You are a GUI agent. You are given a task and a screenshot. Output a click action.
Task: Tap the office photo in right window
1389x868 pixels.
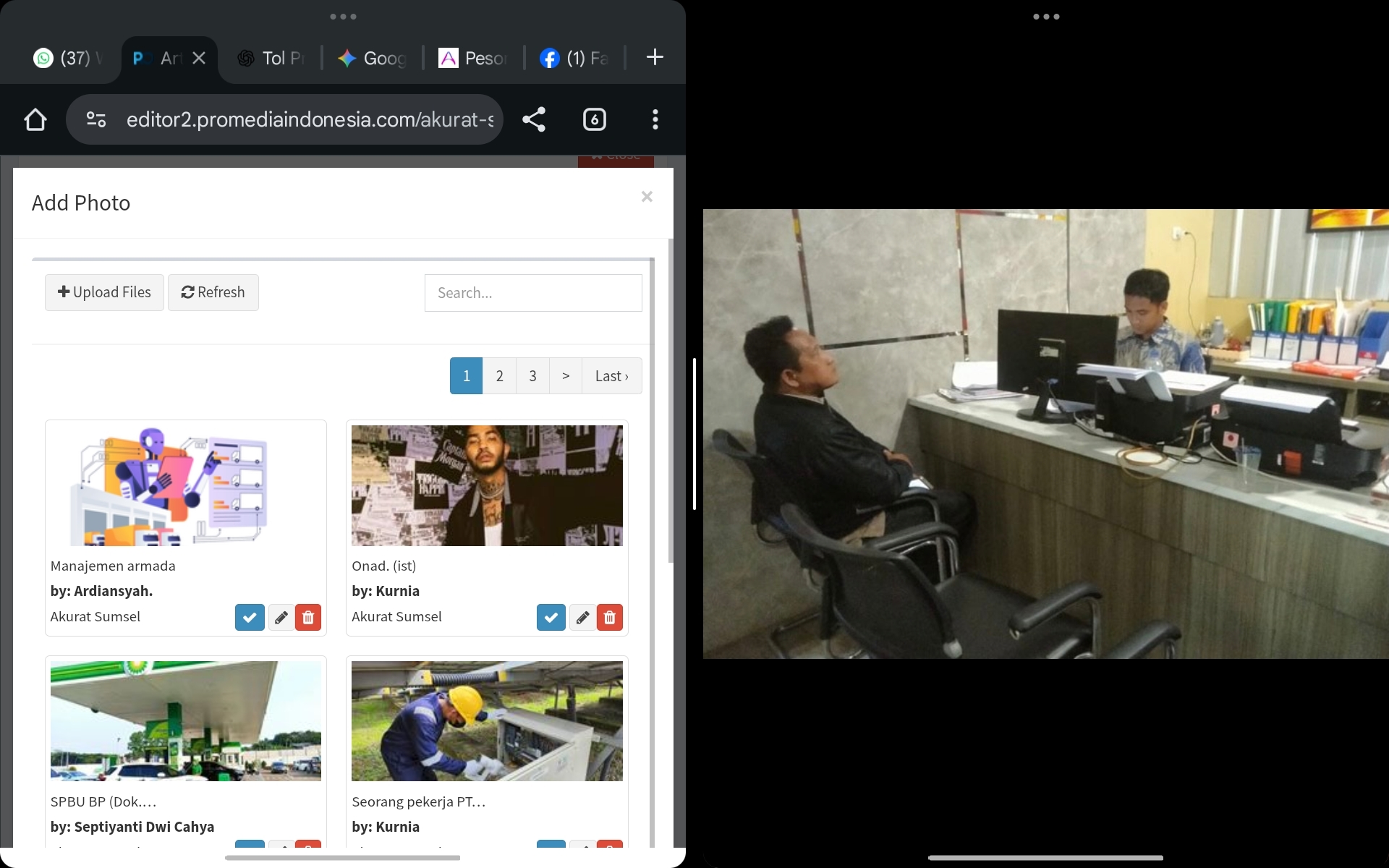1046,434
